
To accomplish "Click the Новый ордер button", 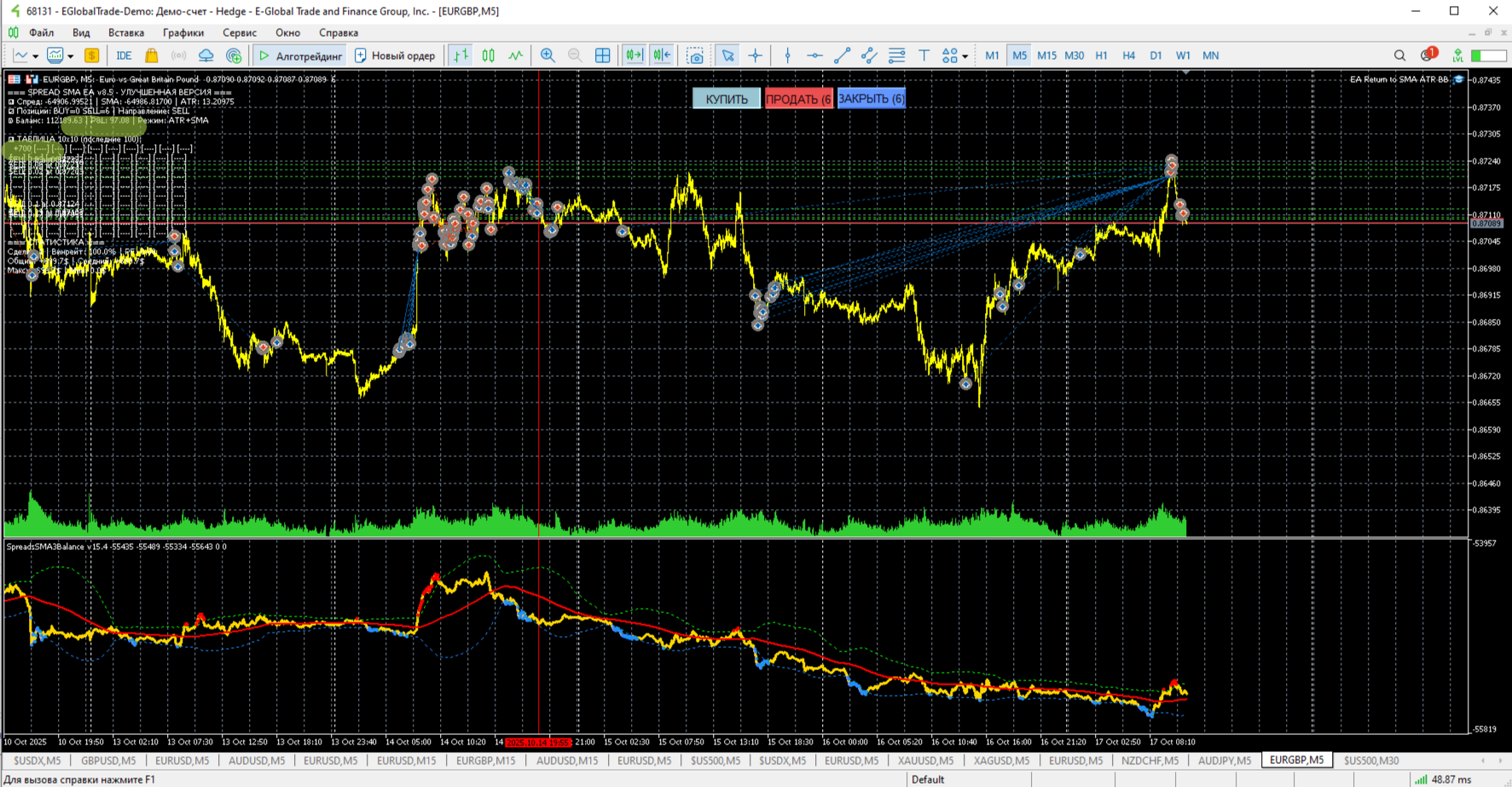I will tap(395, 55).
